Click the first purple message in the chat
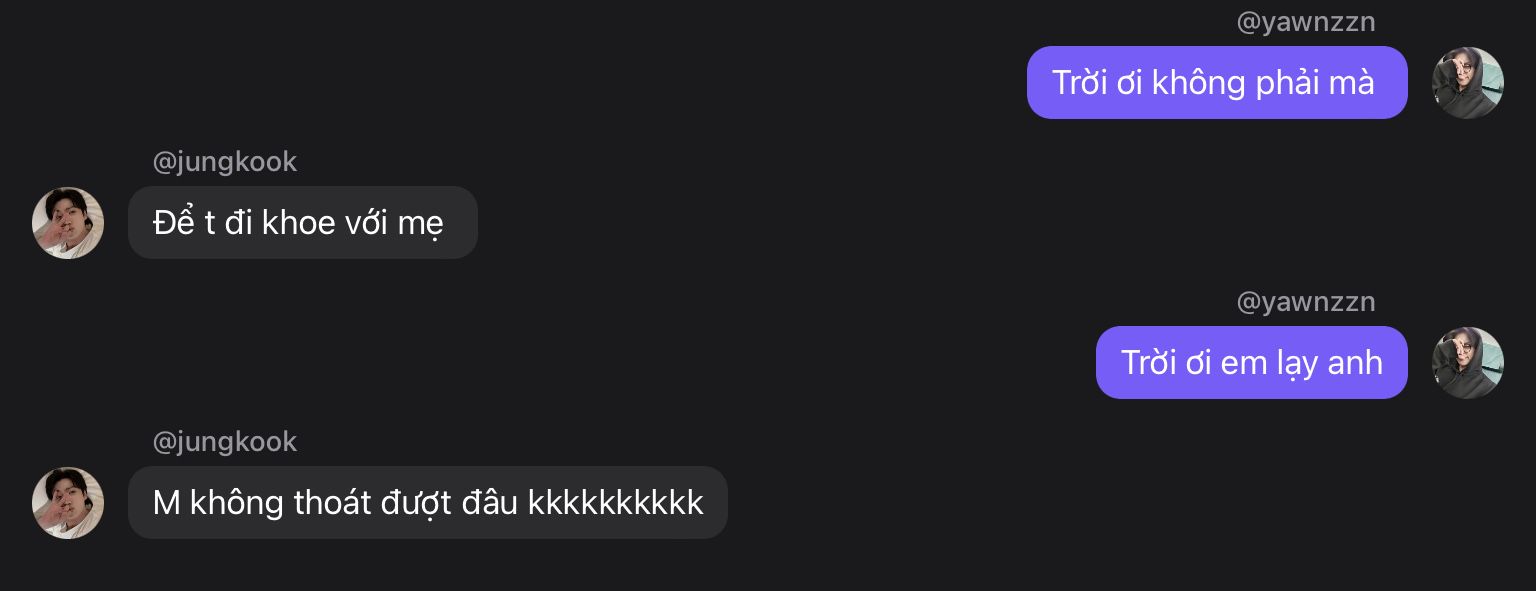This screenshot has height=591, width=1536. tap(1216, 83)
